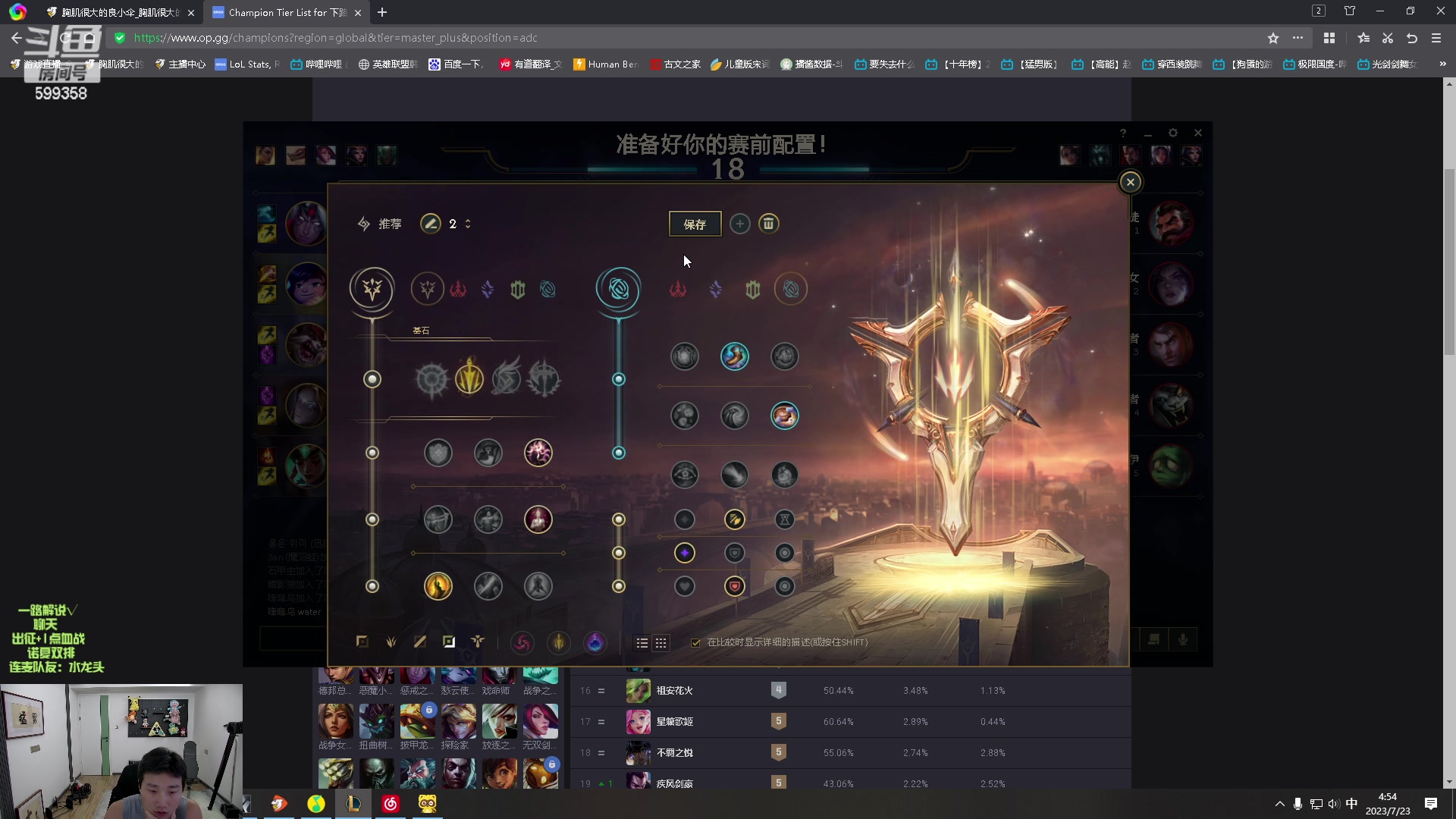Select the Biscuit Delivery rune
Viewport: 1456px width, 819px height.
point(785,416)
